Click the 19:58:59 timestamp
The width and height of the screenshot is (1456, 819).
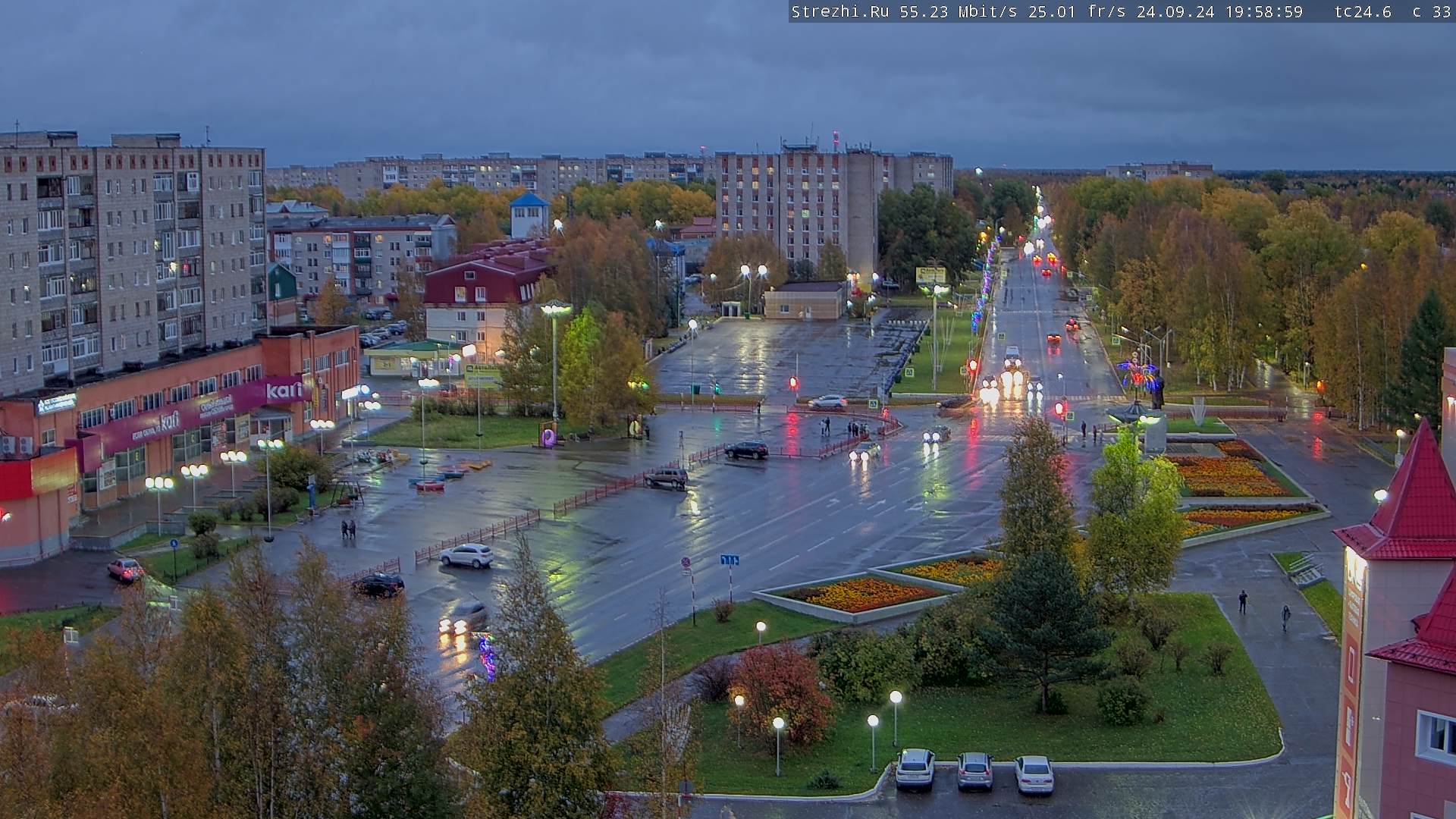point(1263,12)
